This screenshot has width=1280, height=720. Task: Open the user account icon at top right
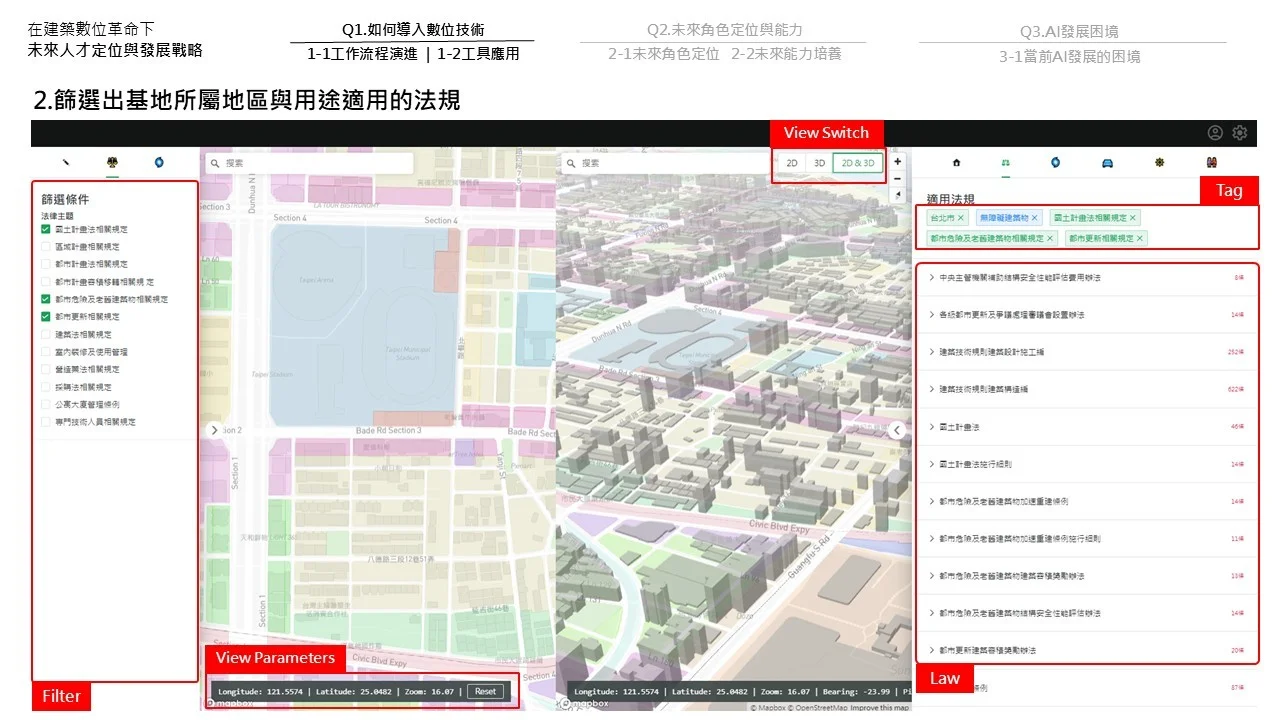point(1214,132)
